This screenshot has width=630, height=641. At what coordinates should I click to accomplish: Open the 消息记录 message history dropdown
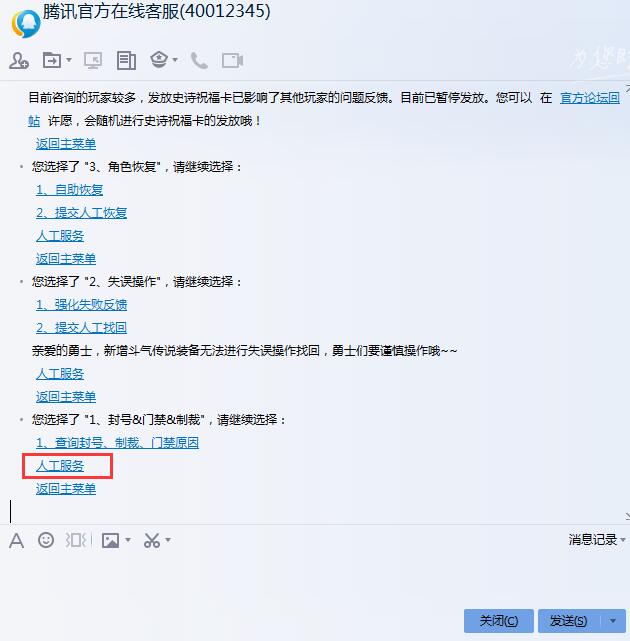pyautogui.click(x=596, y=540)
